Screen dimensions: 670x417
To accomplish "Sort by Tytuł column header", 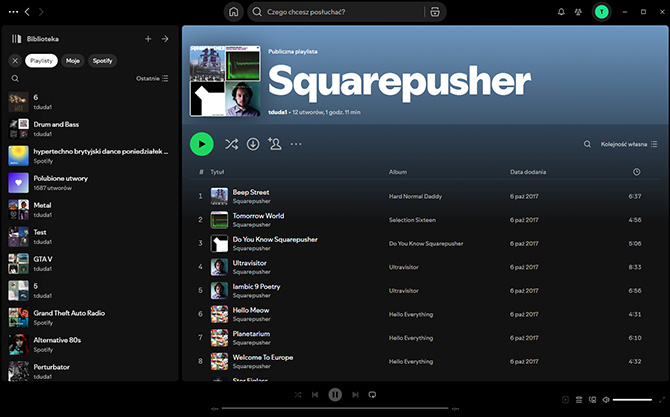I will (217, 172).
